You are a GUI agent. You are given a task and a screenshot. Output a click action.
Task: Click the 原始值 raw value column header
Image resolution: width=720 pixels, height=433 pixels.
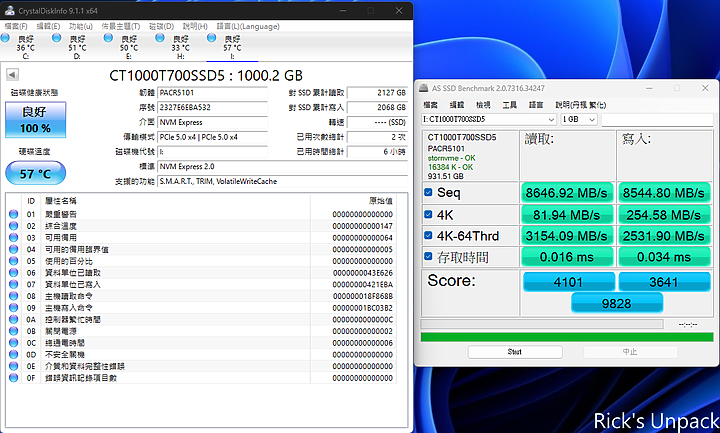(x=381, y=201)
